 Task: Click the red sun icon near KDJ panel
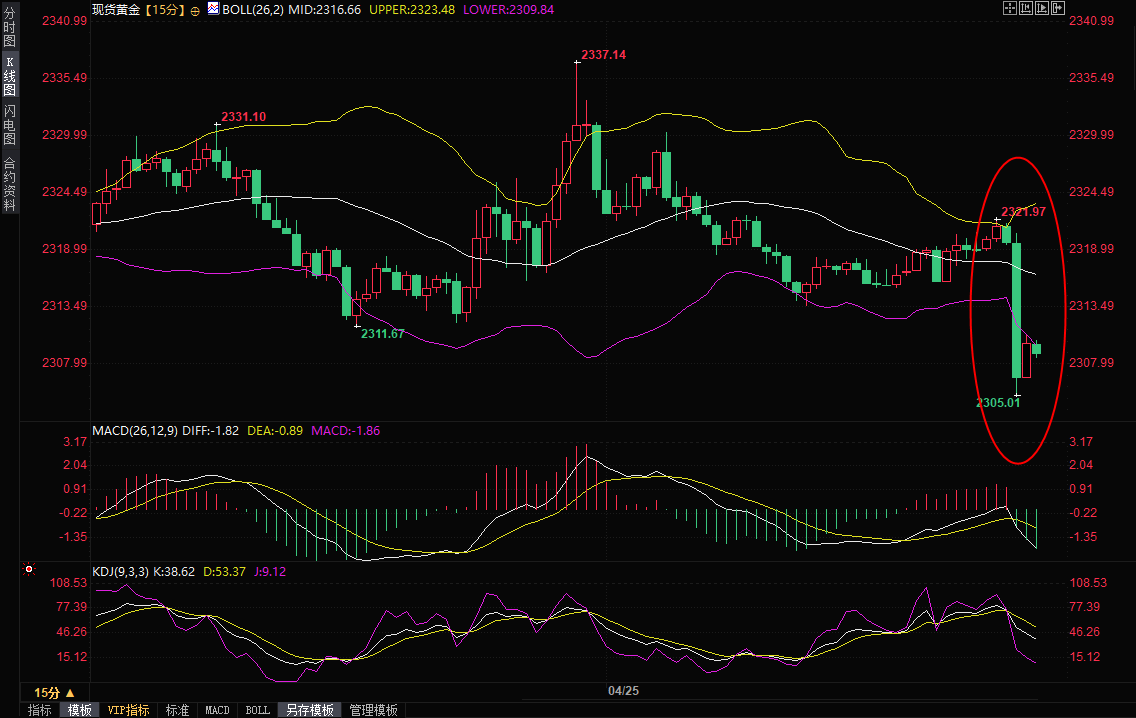coord(29,570)
